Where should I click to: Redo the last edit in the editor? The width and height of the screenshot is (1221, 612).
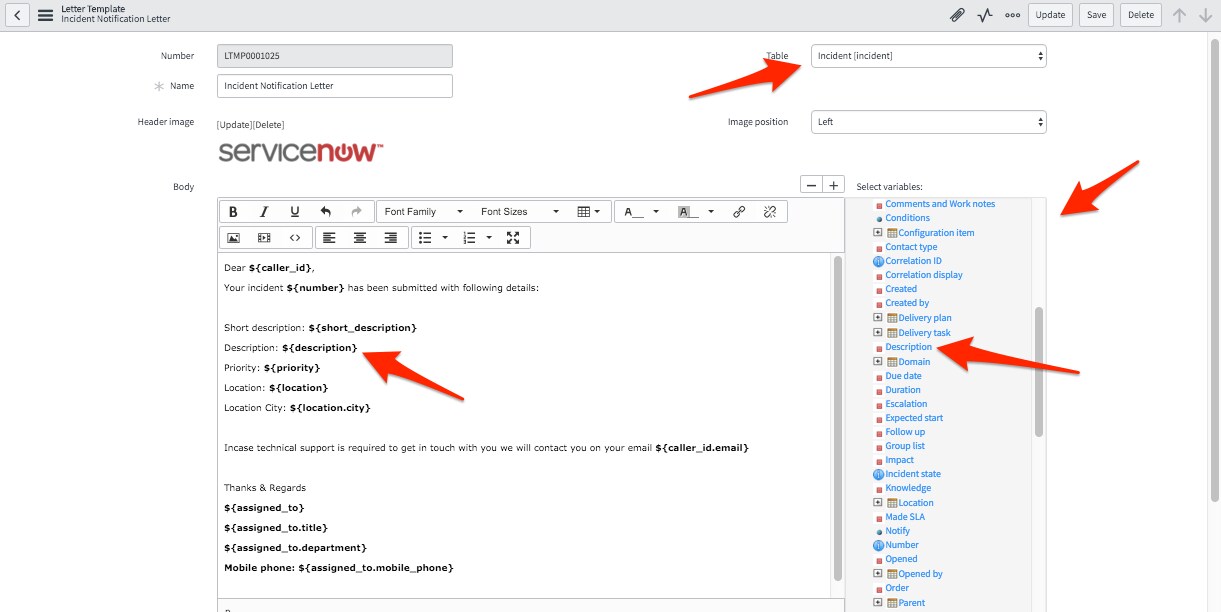tap(356, 212)
